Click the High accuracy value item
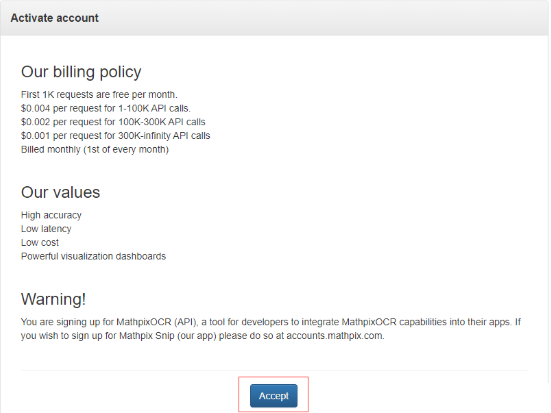Viewport: 551px width, 413px height. point(51,215)
